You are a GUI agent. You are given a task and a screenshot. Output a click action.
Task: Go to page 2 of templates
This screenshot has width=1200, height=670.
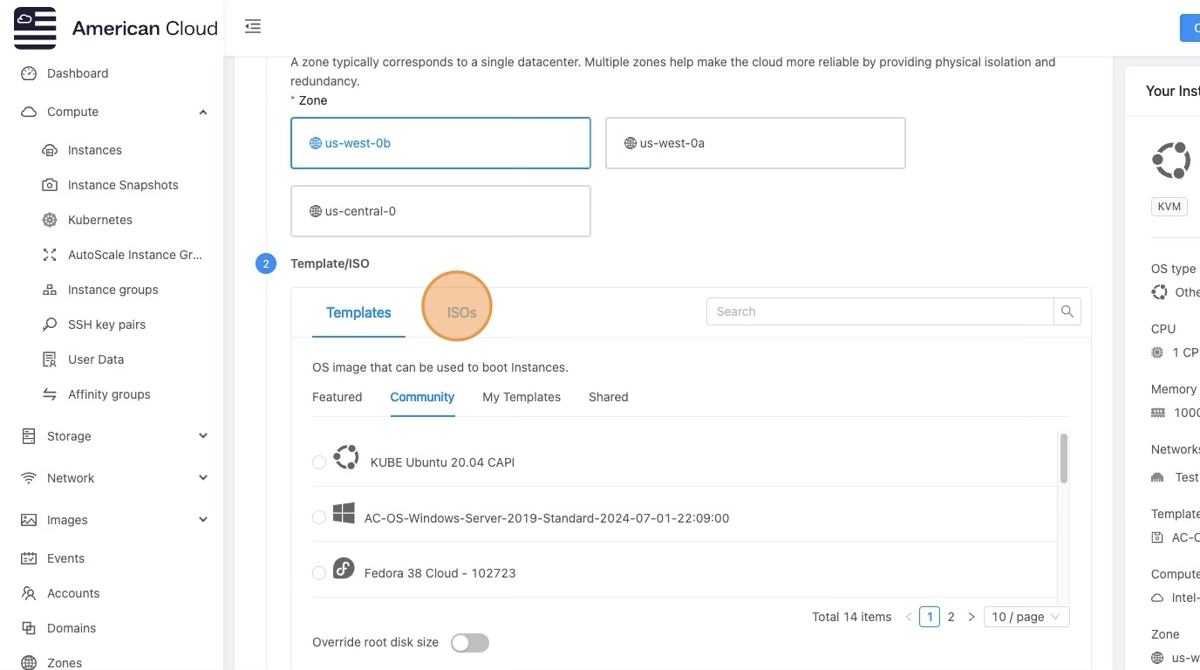pos(951,617)
